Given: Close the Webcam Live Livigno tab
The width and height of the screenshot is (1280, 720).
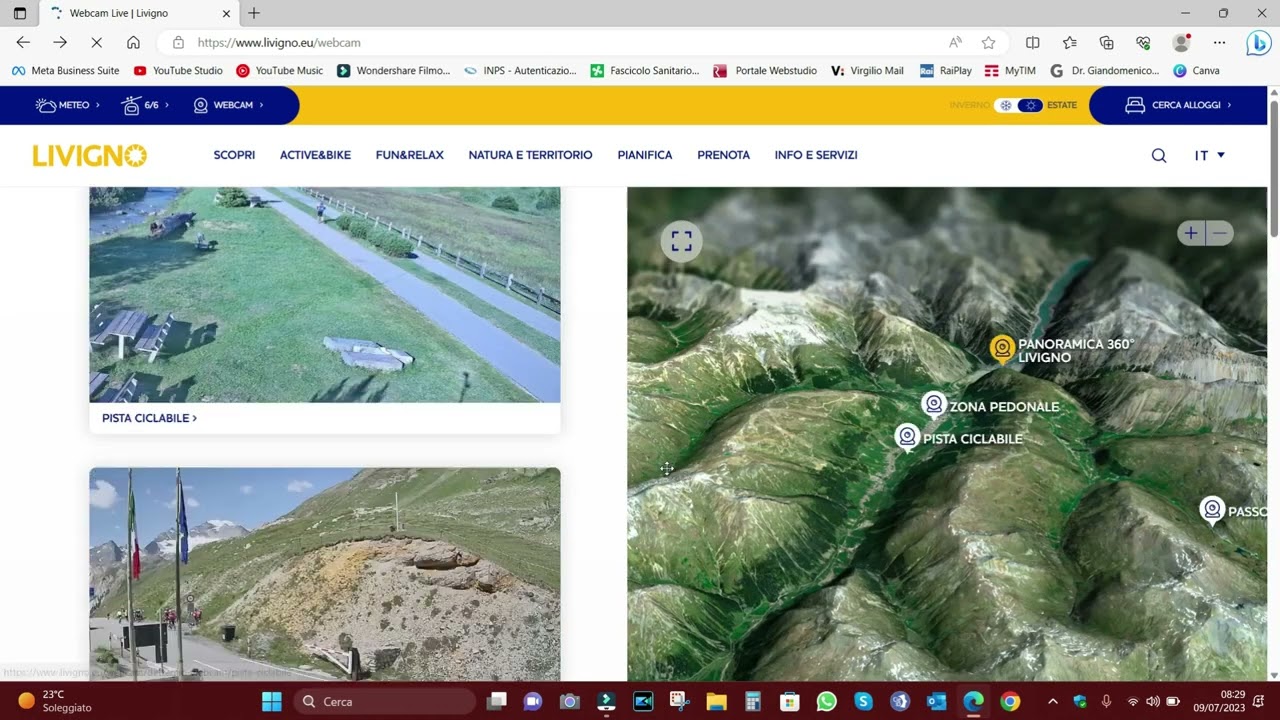Looking at the screenshot, I should [x=226, y=13].
